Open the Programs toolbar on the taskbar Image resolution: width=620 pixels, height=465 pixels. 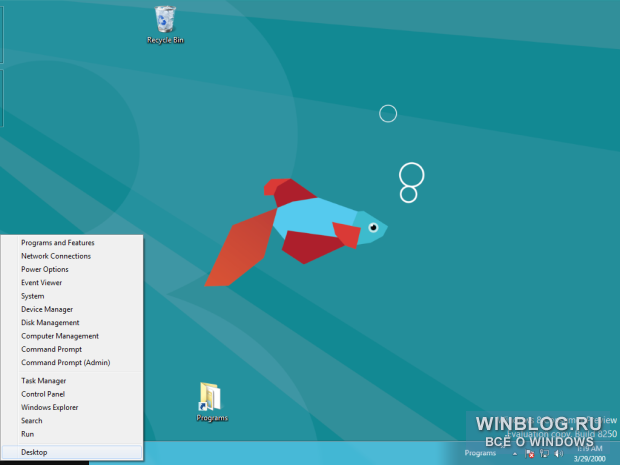pyautogui.click(x=480, y=453)
